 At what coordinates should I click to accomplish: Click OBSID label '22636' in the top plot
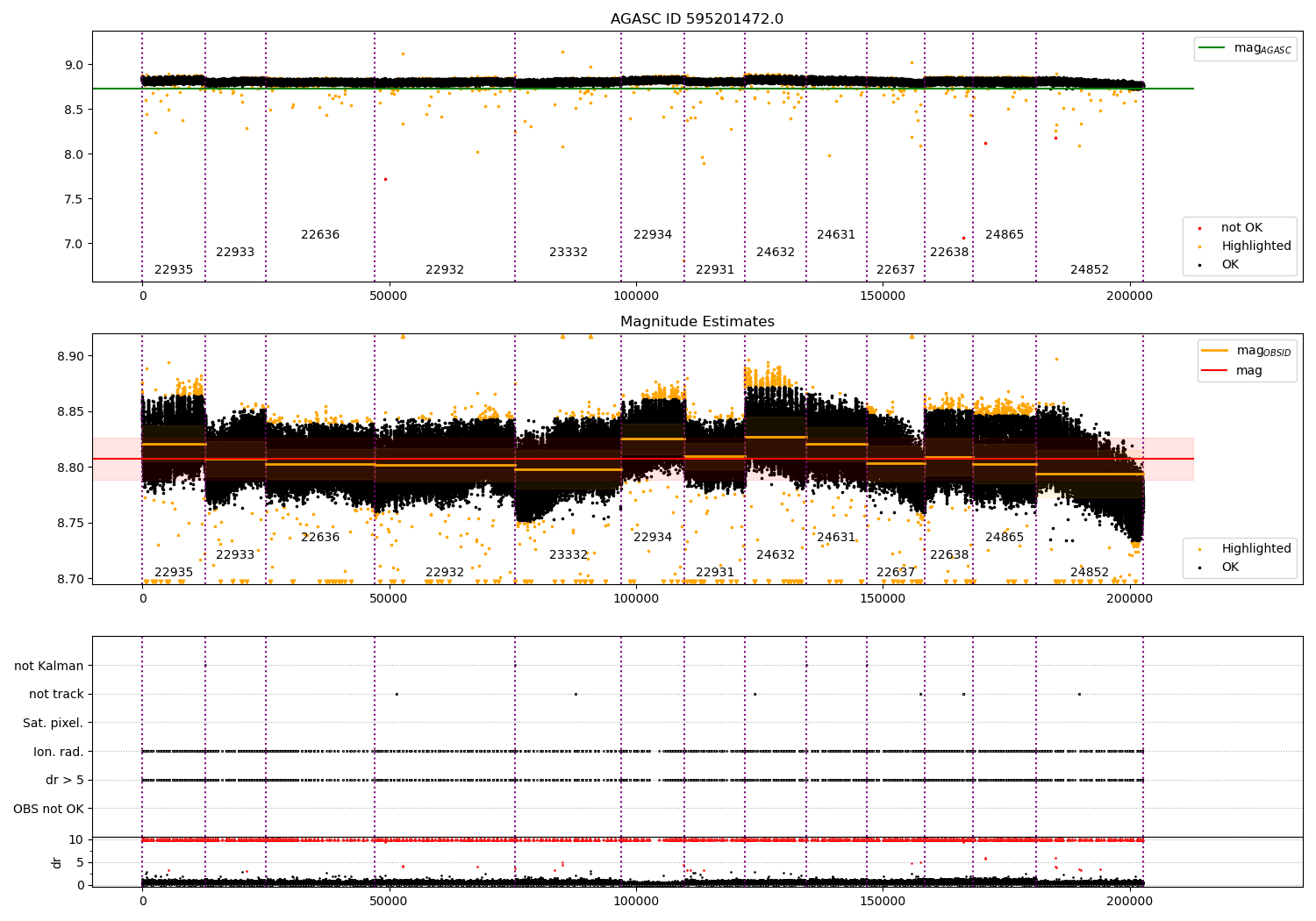pos(320,235)
